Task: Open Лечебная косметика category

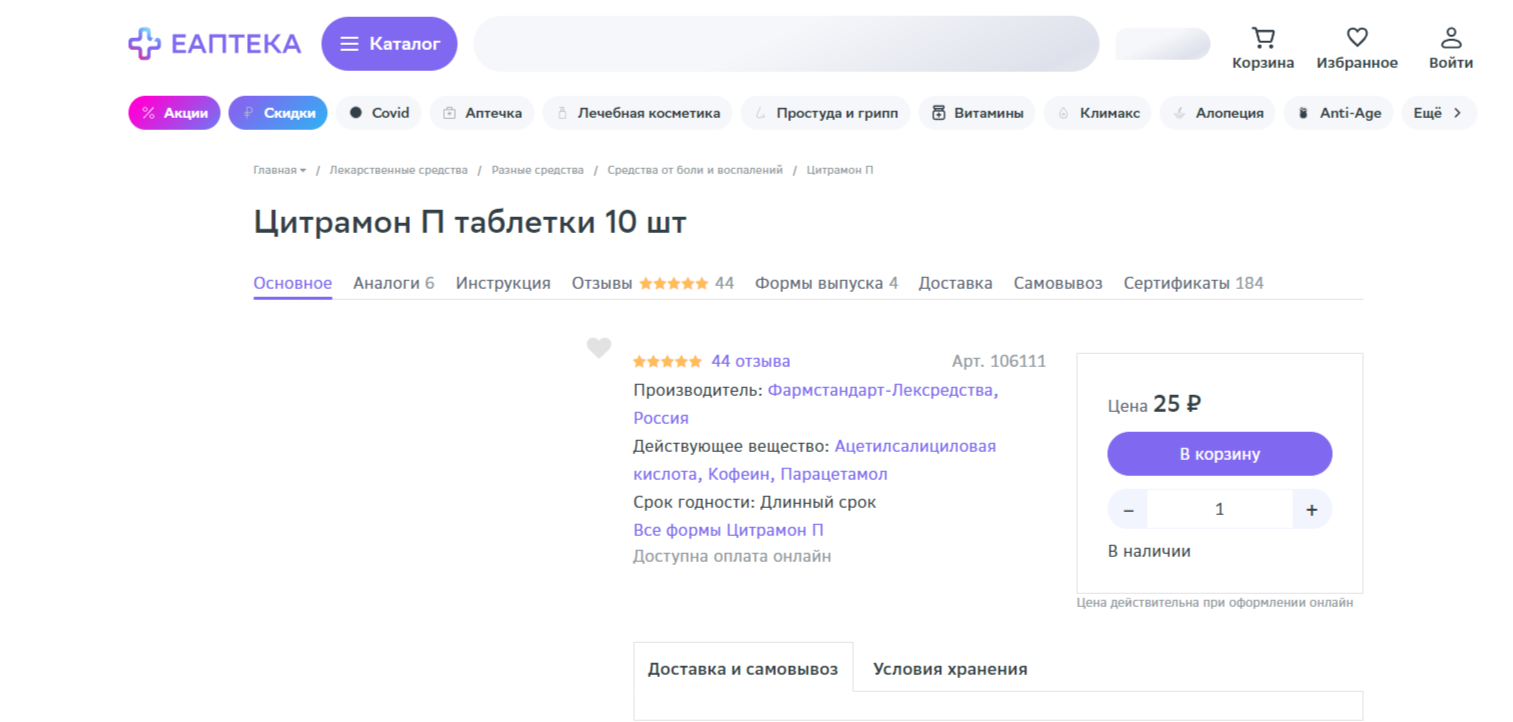Action: pos(637,113)
